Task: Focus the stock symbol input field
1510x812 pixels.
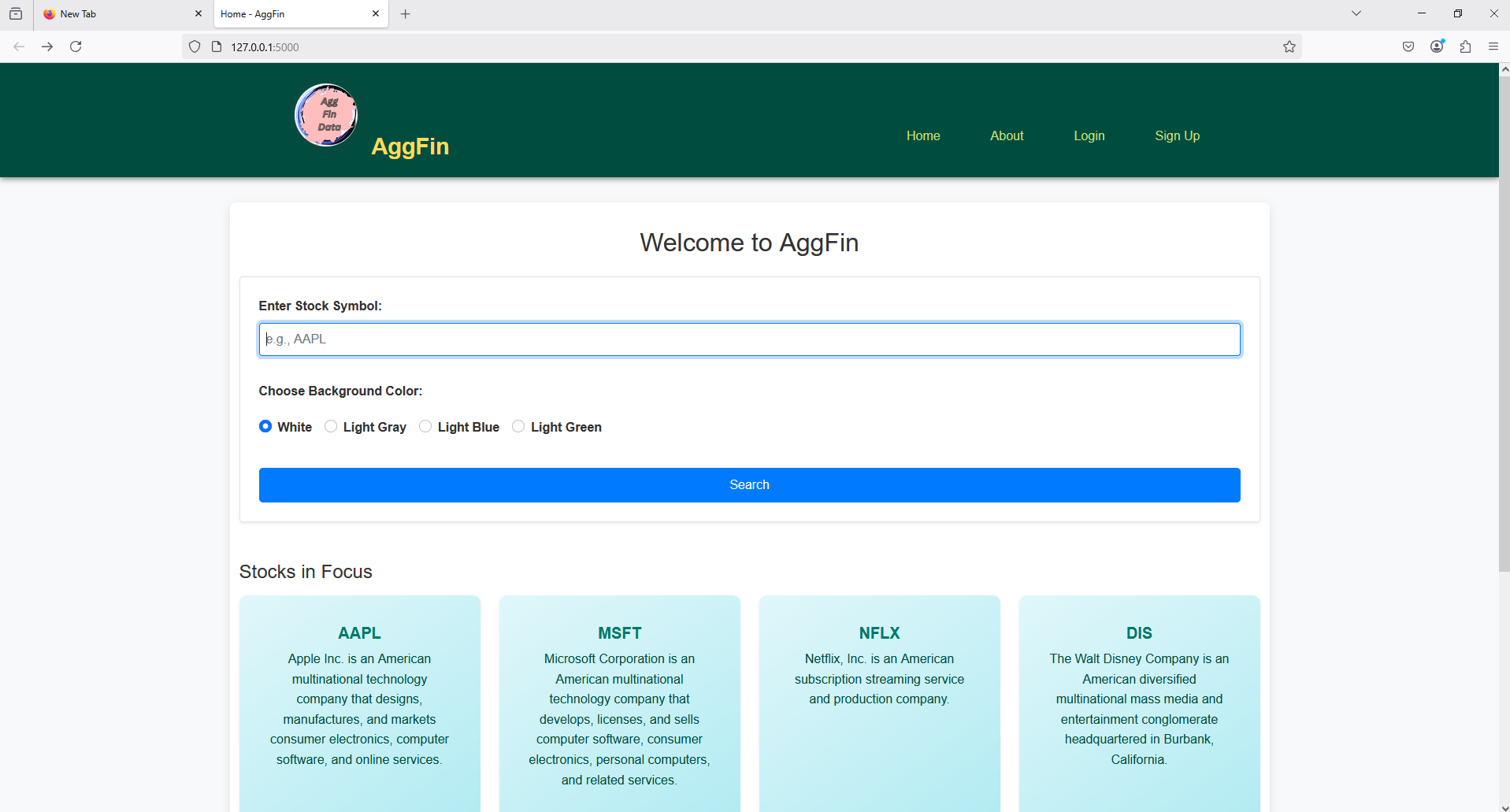Action: (750, 339)
